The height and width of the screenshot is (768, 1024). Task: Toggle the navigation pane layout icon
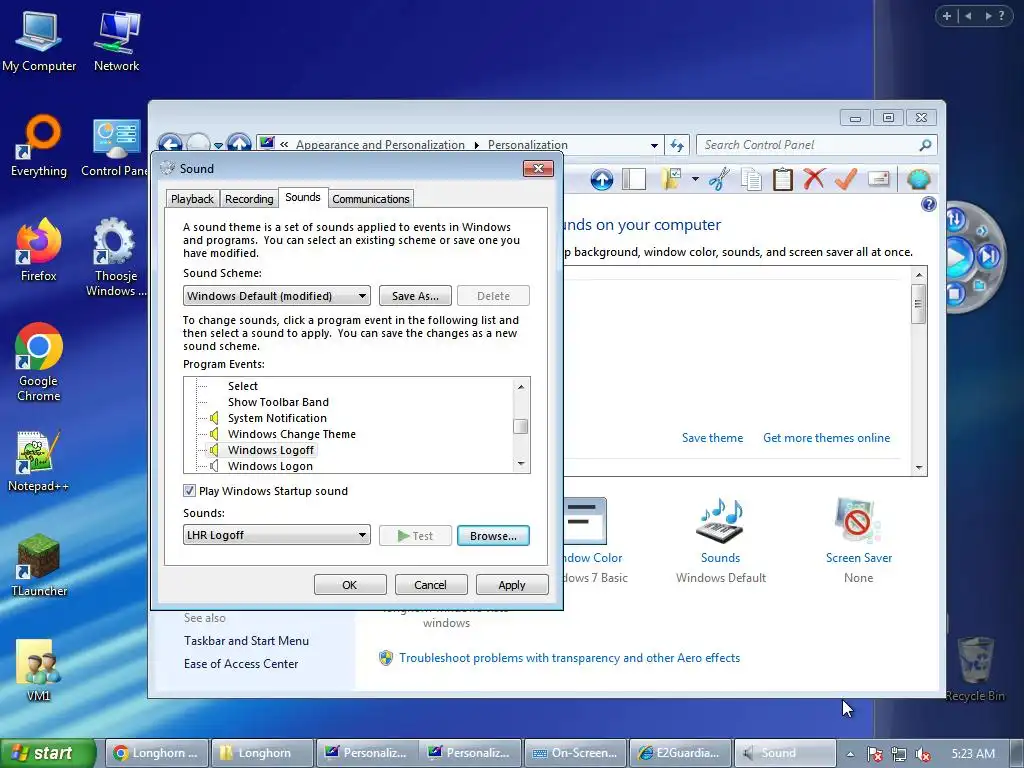click(633, 179)
